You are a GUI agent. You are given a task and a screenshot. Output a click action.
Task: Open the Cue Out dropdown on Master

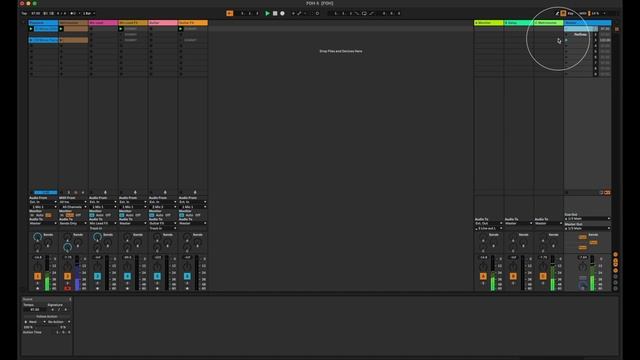click(587, 219)
